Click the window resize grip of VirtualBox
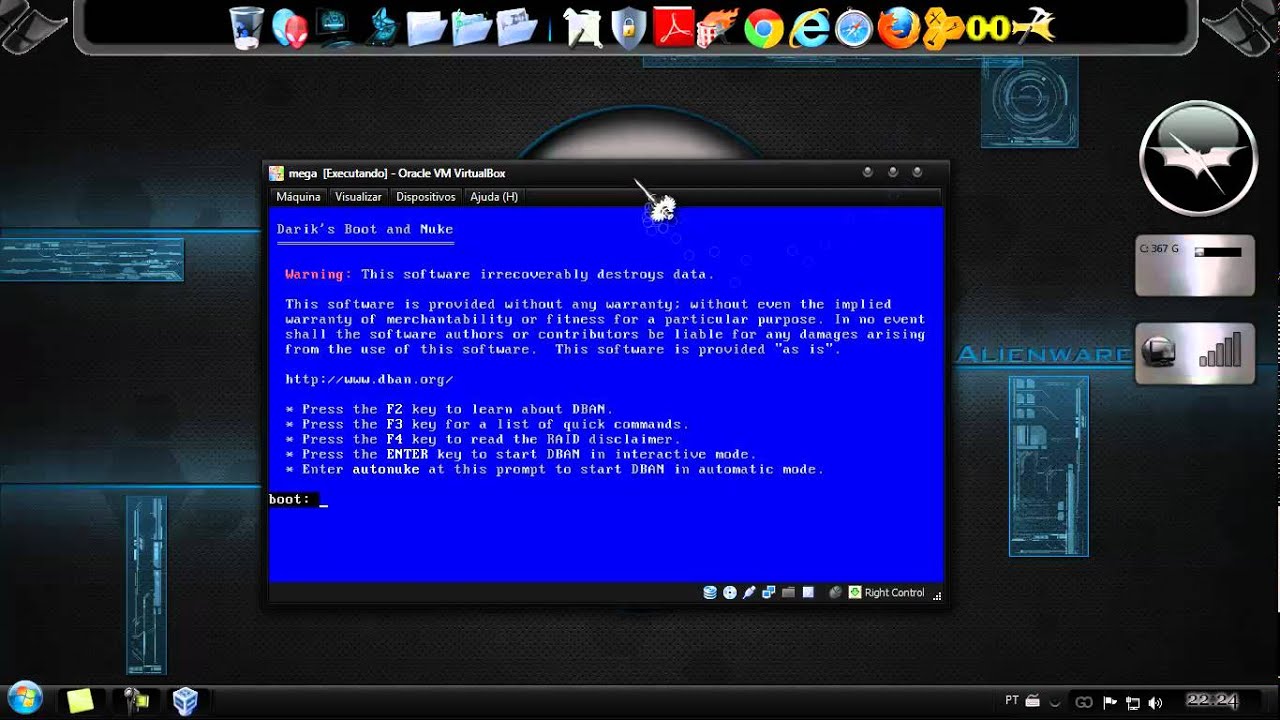The height and width of the screenshot is (720, 1280). click(937, 596)
